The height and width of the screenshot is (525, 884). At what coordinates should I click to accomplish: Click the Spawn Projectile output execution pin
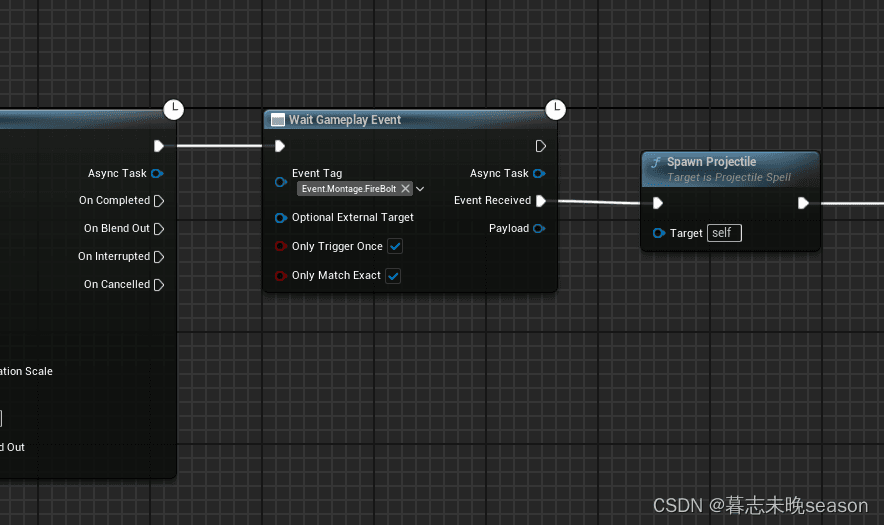(803, 203)
